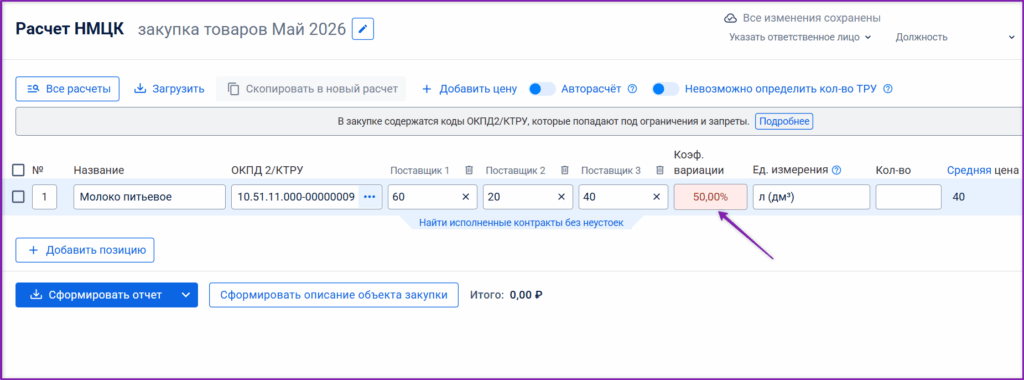Click the Поставщик 3 column header
Viewport: 1024px width, 380px height.
pos(611,170)
